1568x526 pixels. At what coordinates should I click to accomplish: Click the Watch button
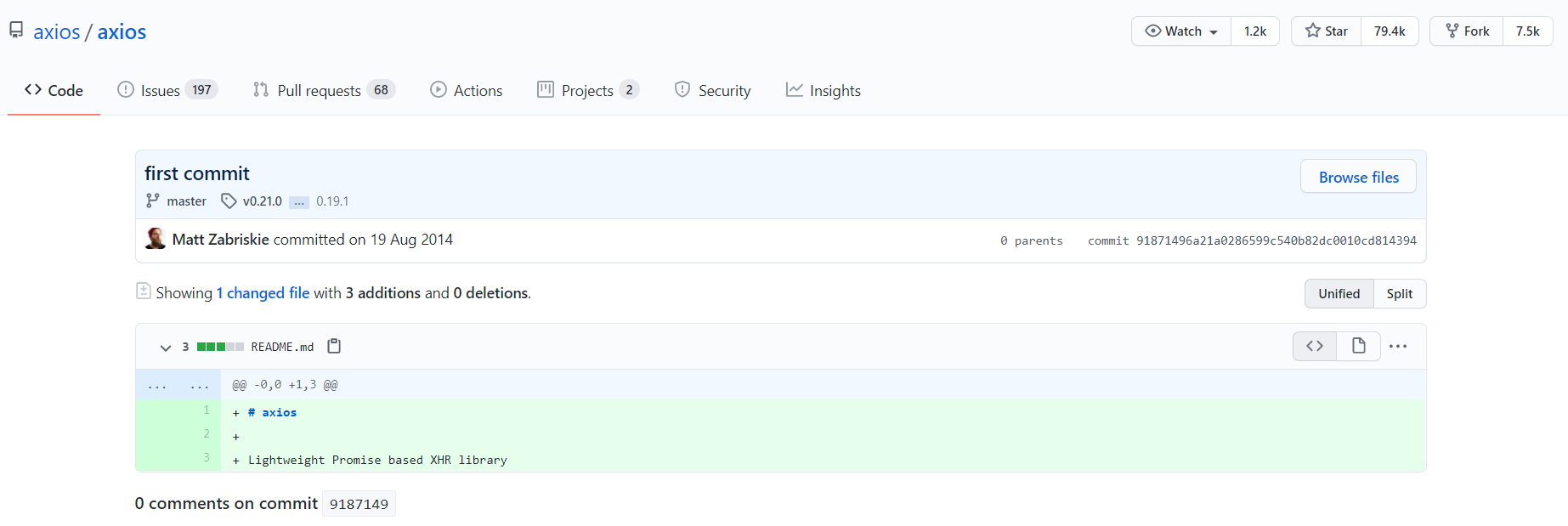(x=1181, y=31)
